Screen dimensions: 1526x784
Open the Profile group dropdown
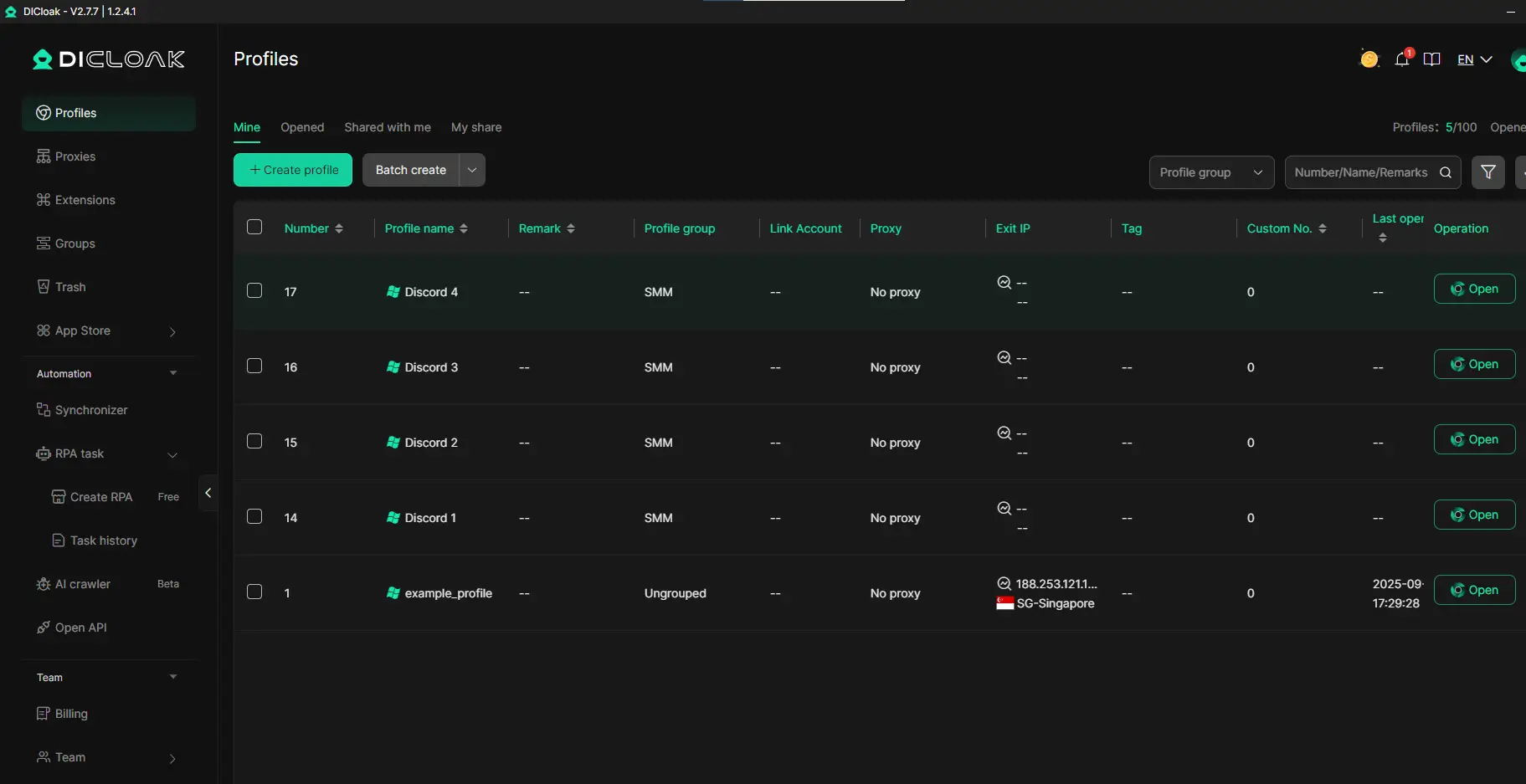(x=1210, y=172)
